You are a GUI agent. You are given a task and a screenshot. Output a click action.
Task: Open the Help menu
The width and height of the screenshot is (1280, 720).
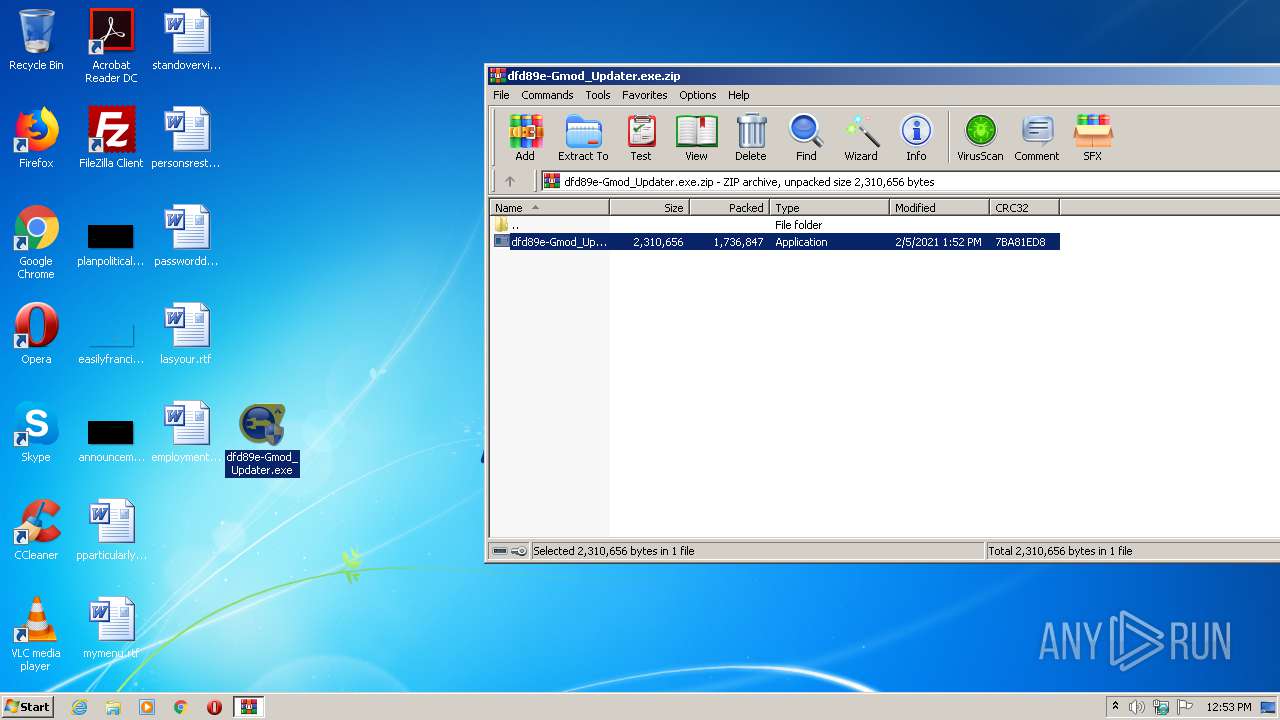coord(739,95)
